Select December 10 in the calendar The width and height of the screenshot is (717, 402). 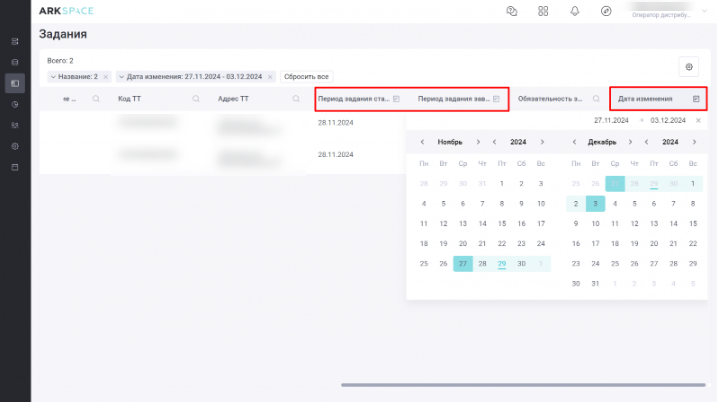(594, 224)
